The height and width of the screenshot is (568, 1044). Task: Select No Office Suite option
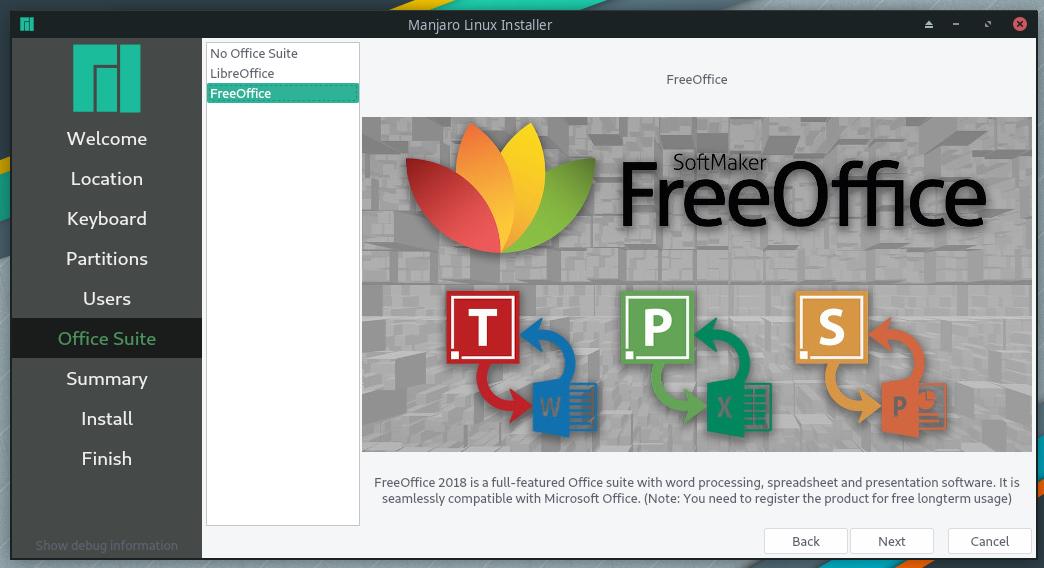point(282,53)
